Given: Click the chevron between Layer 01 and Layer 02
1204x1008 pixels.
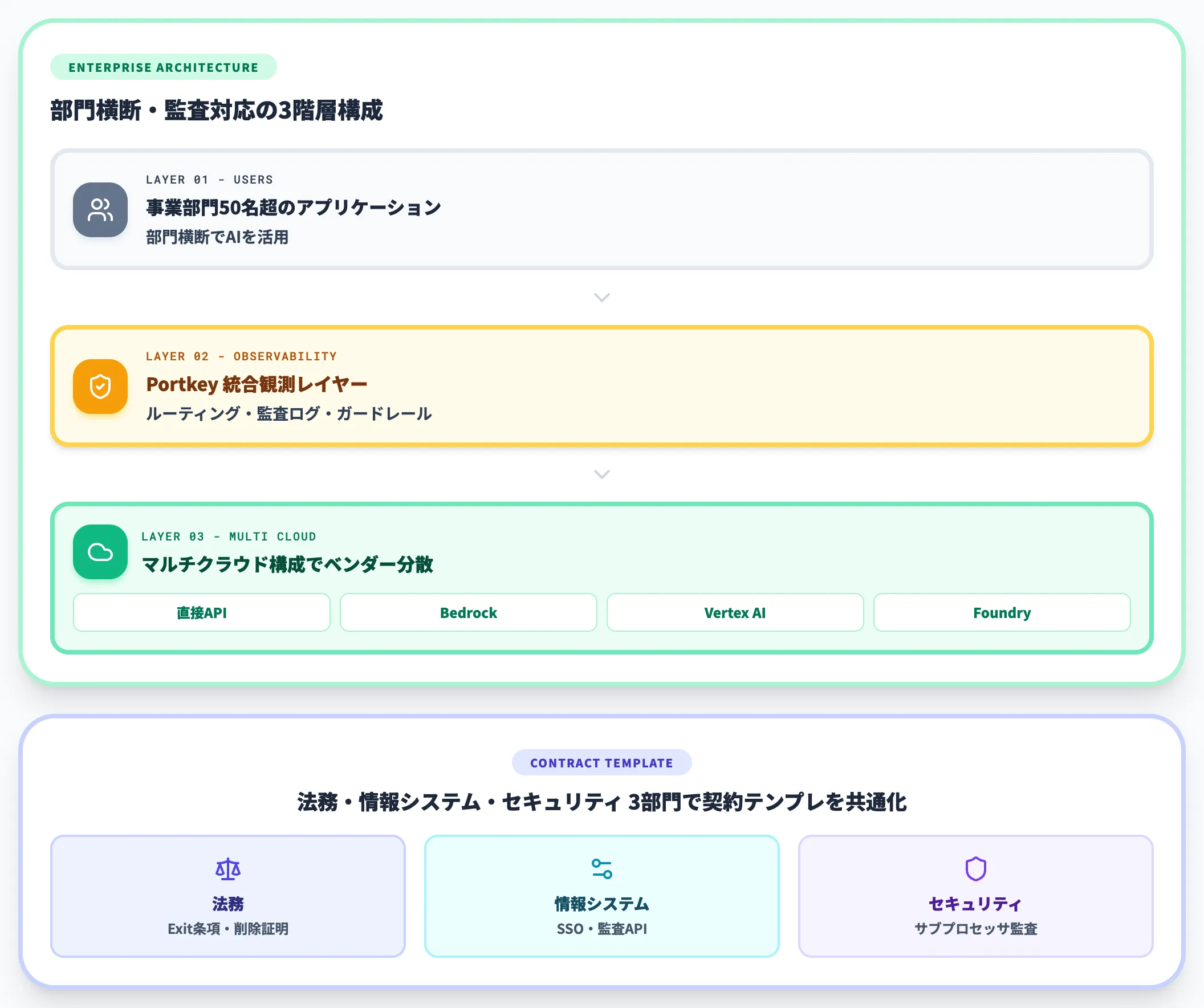Looking at the screenshot, I should coord(602,298).
